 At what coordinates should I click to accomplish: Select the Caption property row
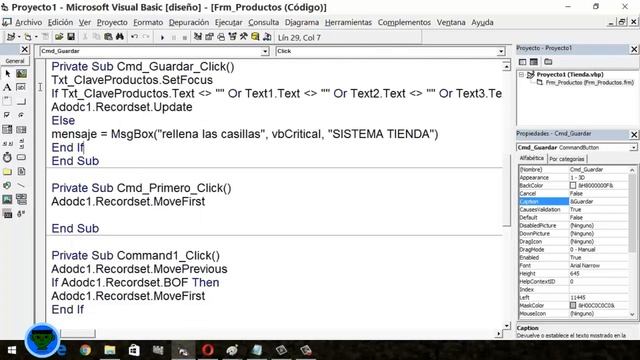574,201
